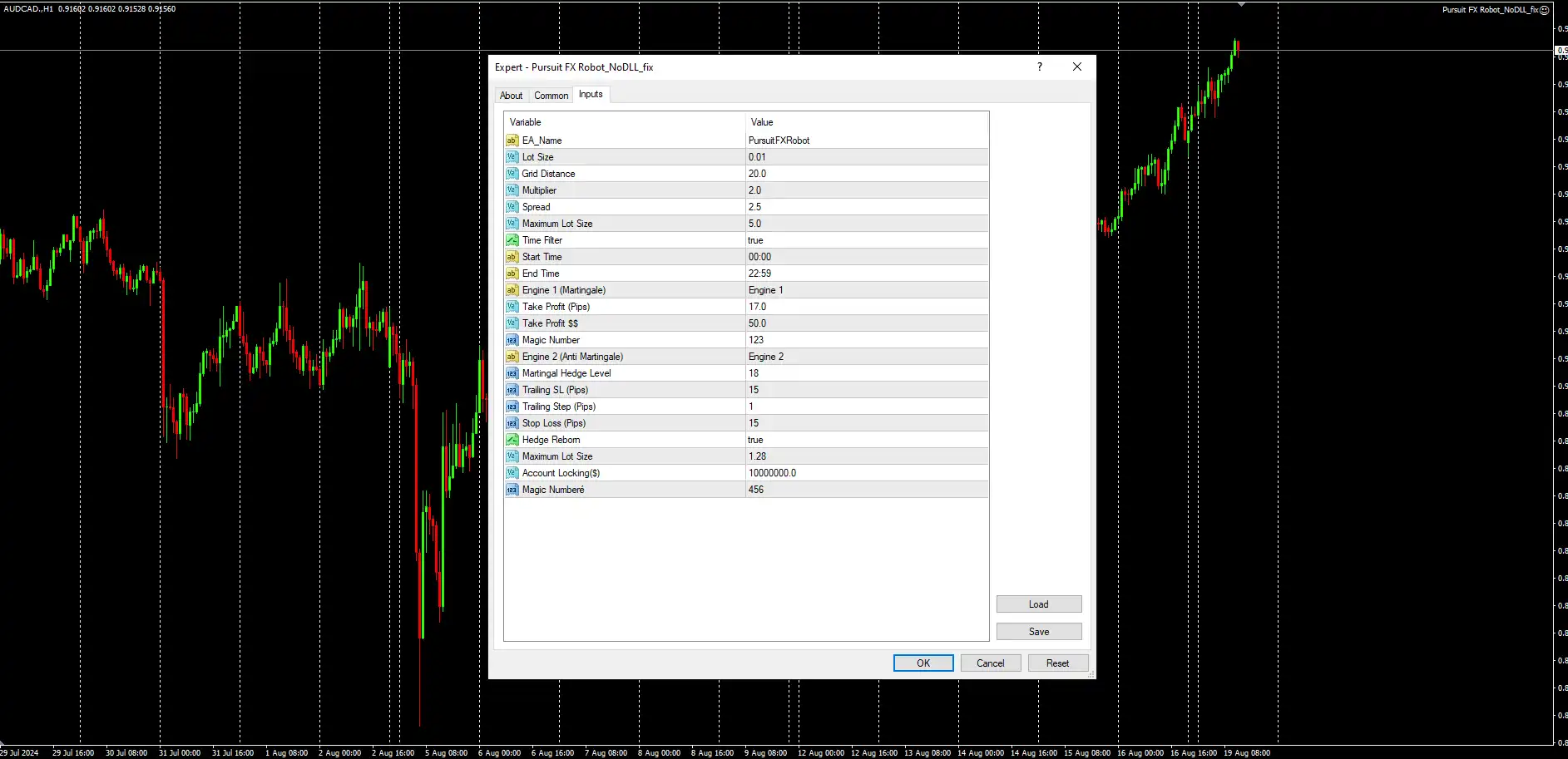Select the Time Filter value true
Screen dimensions: 1568x759
click(755, 240)
